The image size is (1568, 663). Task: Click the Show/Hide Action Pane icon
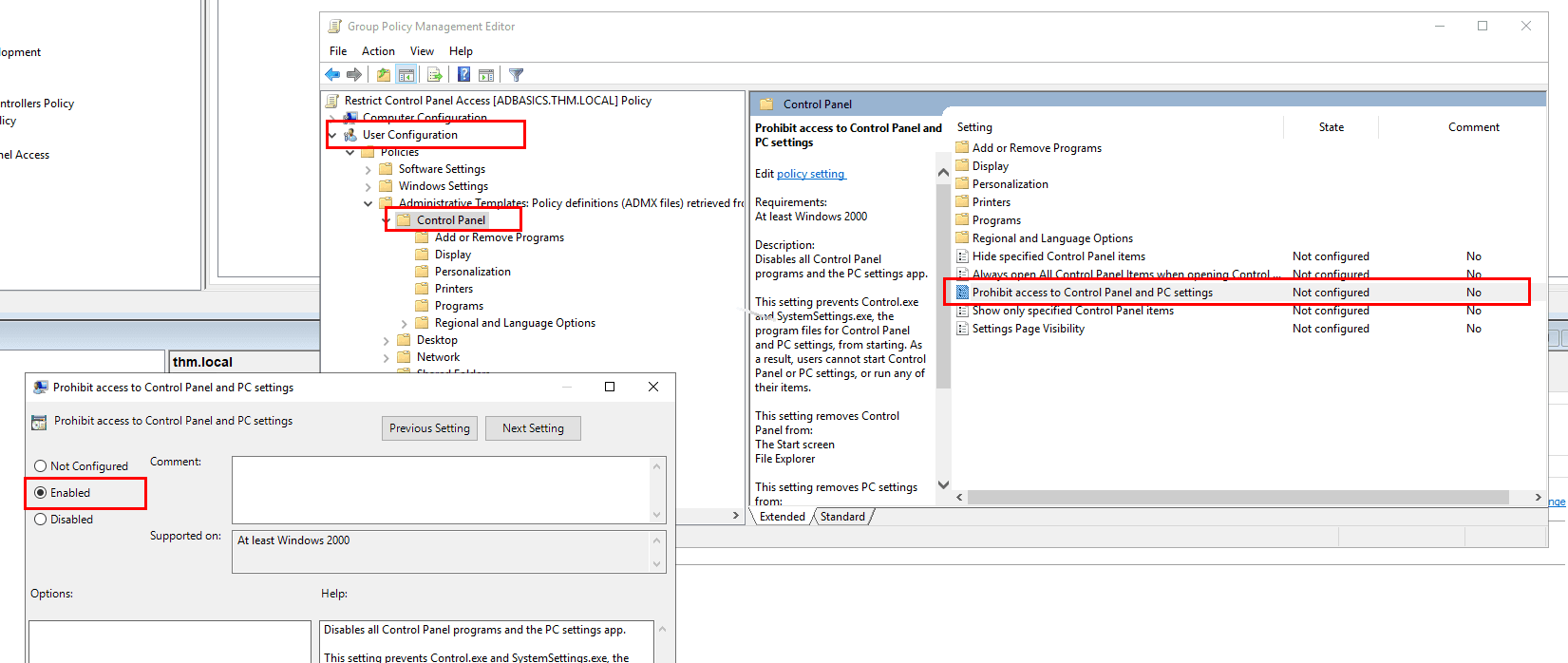click(x=486, y=75)
